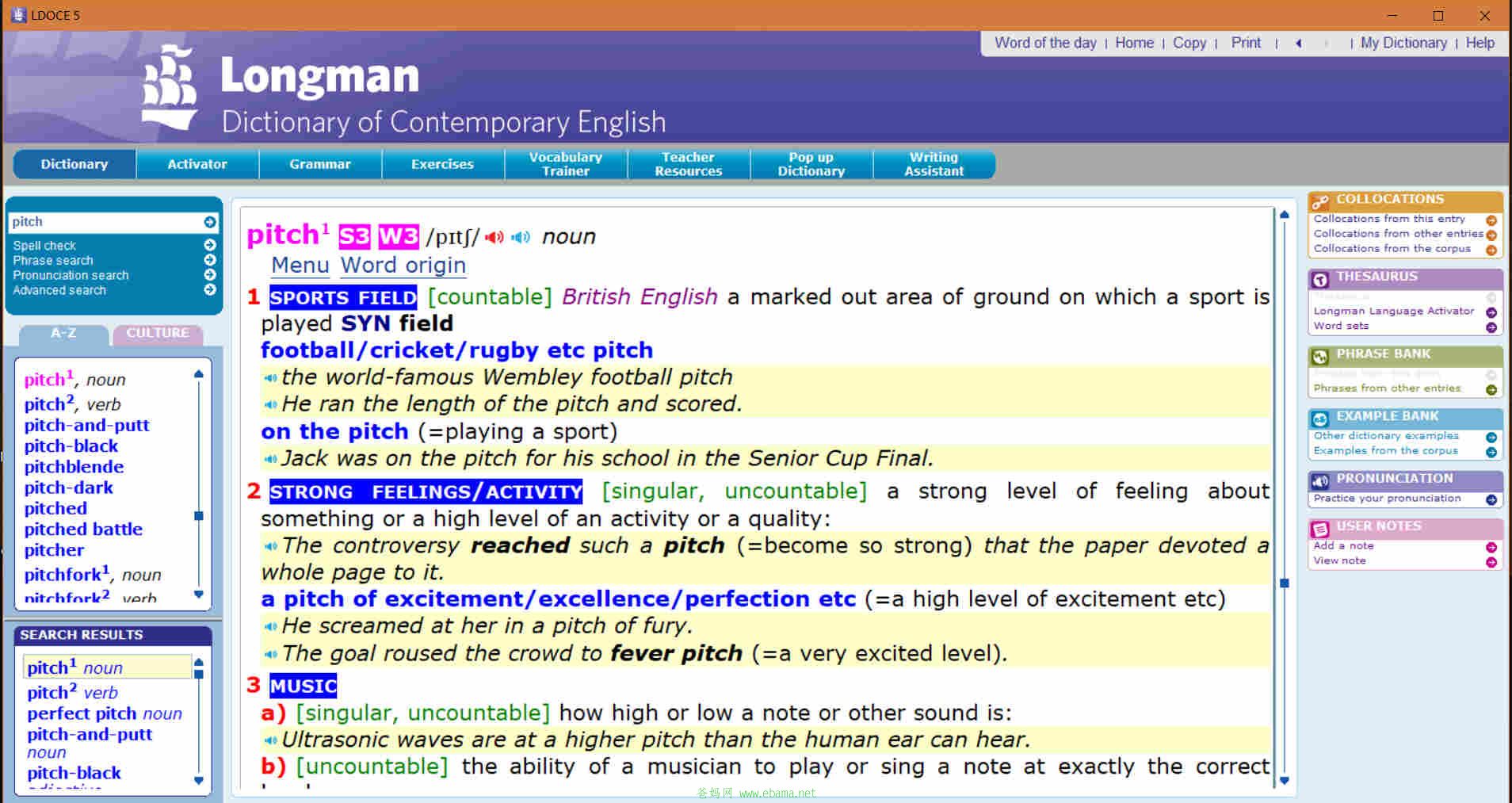Image resolution: width=1512 pixels, height=803 pixels.
Task: Open the Writing Assistant tab
Action: [934, 164]
